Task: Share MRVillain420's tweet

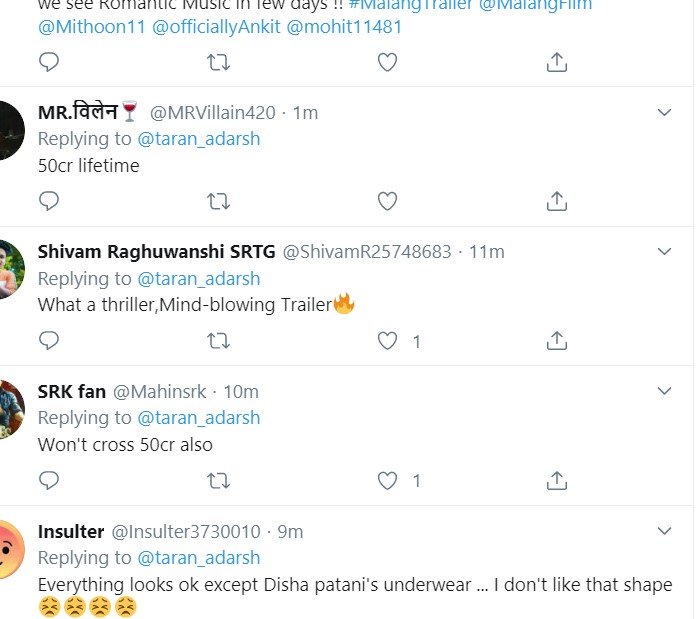Action: pos(557,201)
